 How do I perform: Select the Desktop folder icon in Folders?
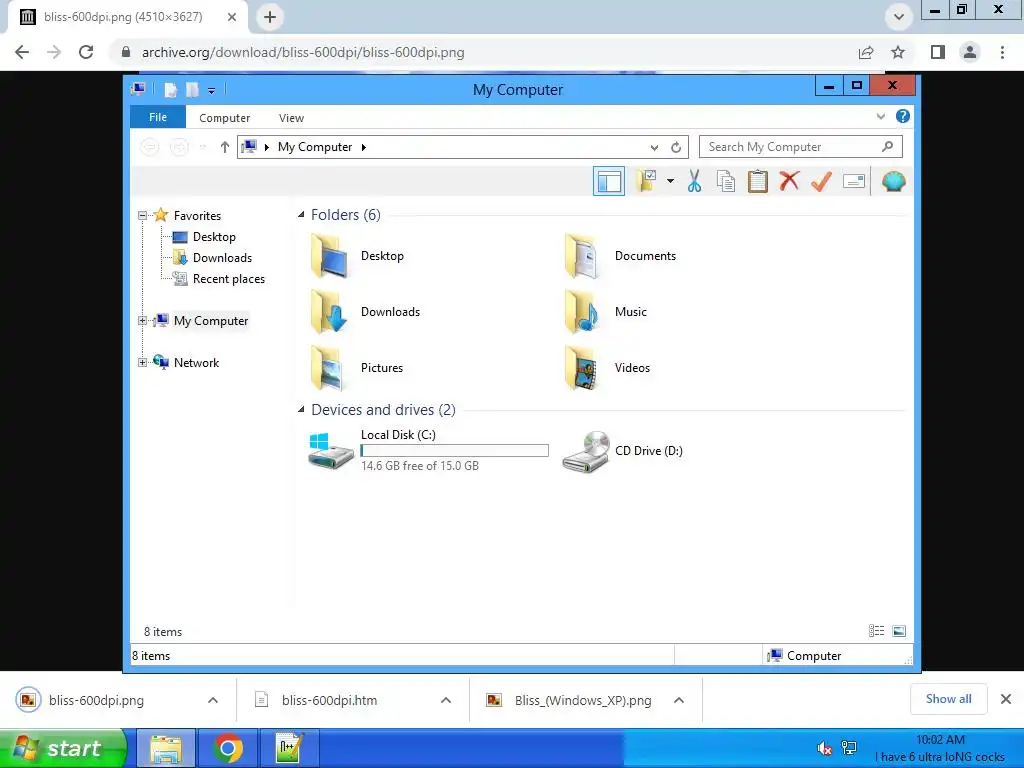tap(330, 256)
